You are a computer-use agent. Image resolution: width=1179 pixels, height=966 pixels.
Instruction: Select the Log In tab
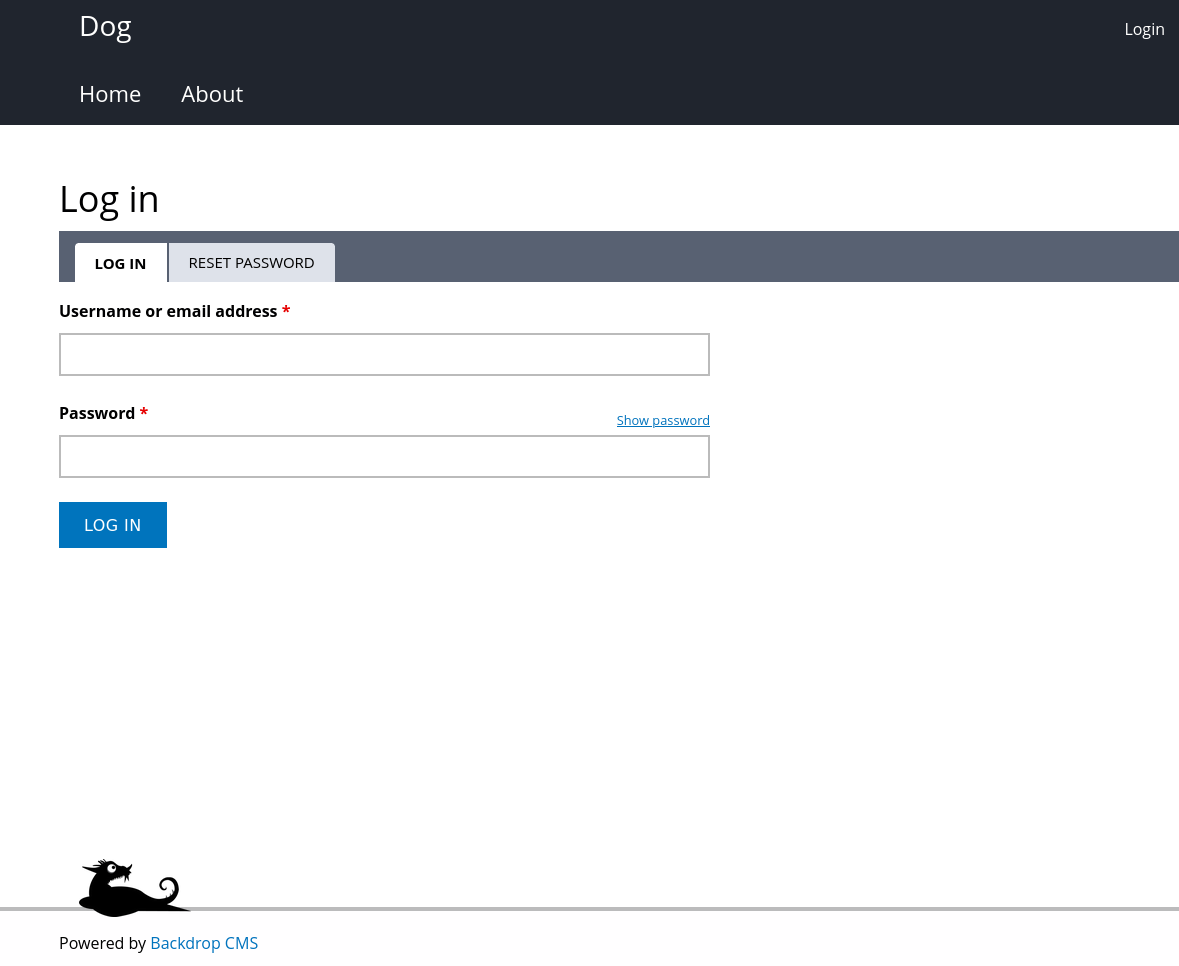120,264
